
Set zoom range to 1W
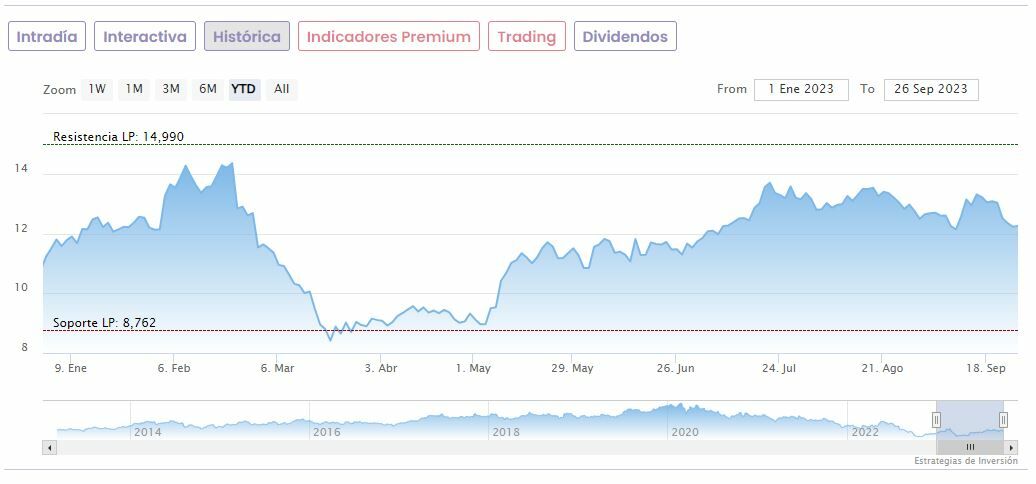(97, 89)
